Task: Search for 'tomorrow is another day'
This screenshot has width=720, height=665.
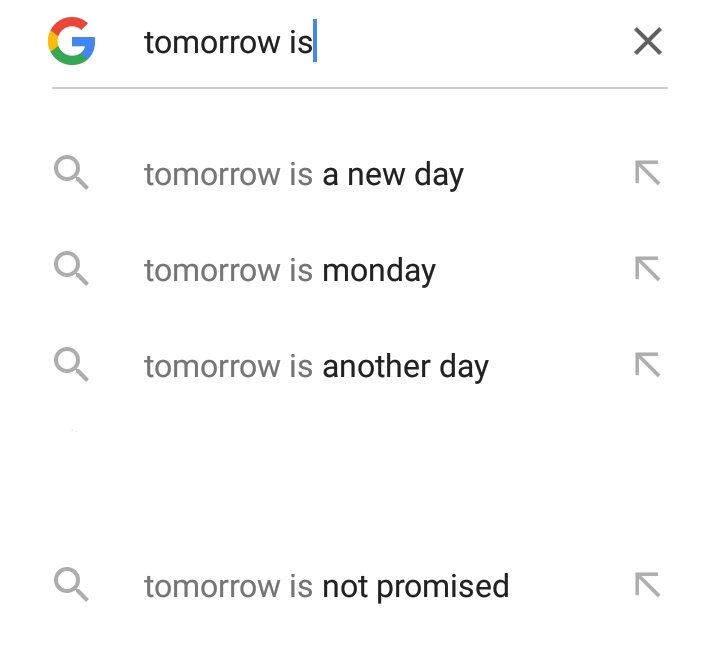Action: [315, 367]
